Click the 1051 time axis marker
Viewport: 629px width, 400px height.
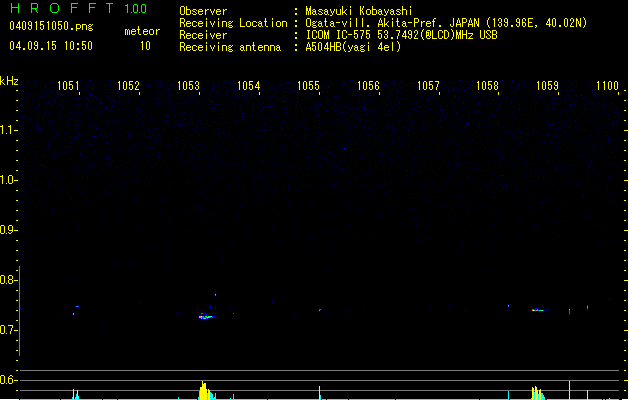tap(68, 85)
